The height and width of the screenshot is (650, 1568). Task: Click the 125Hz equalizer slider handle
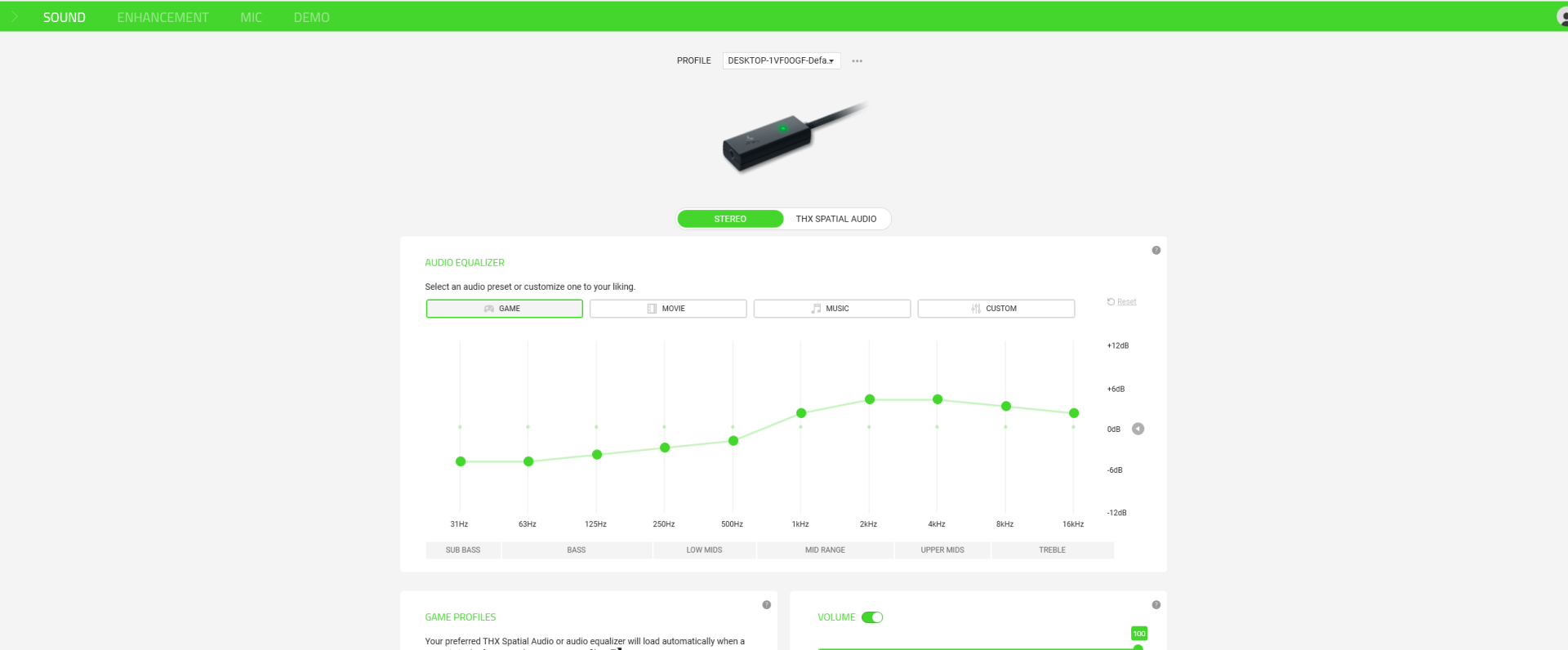(597, 454)
